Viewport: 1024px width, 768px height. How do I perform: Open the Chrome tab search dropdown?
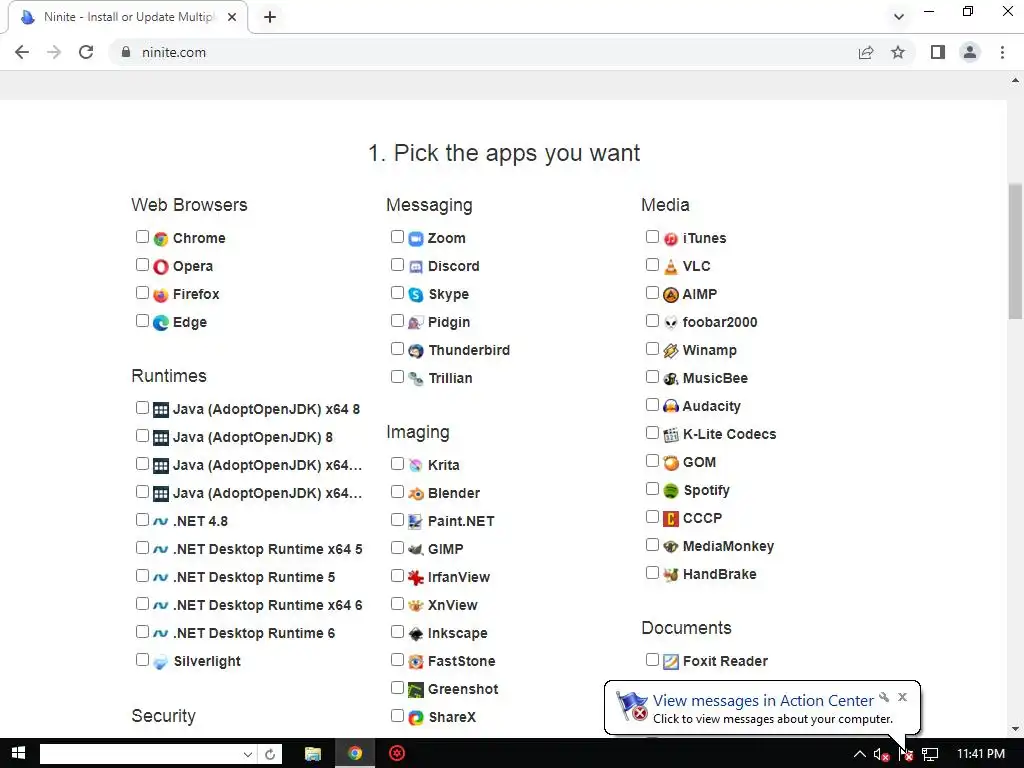tap(899, 16)
